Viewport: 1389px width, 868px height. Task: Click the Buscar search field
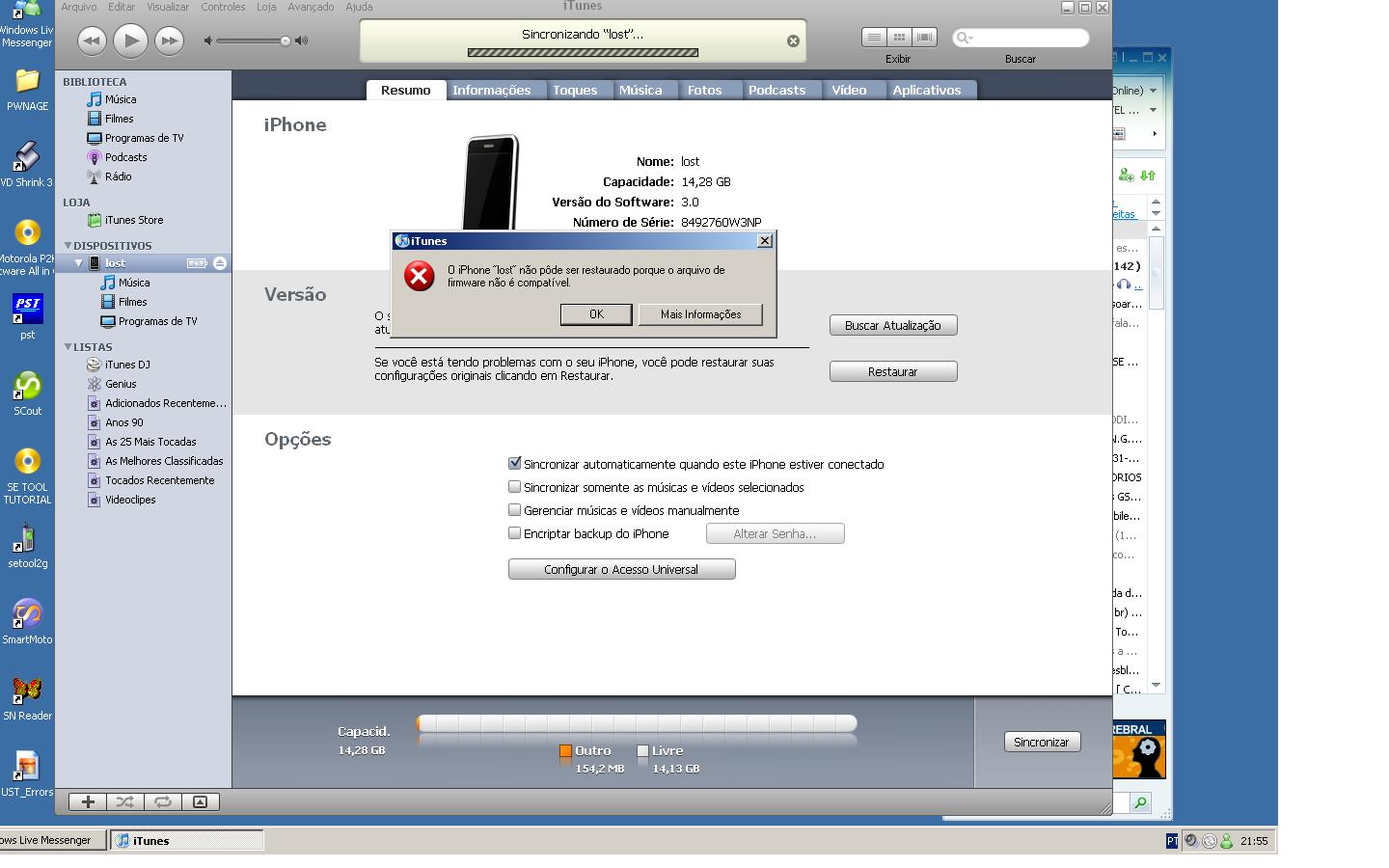point(1021,38)
